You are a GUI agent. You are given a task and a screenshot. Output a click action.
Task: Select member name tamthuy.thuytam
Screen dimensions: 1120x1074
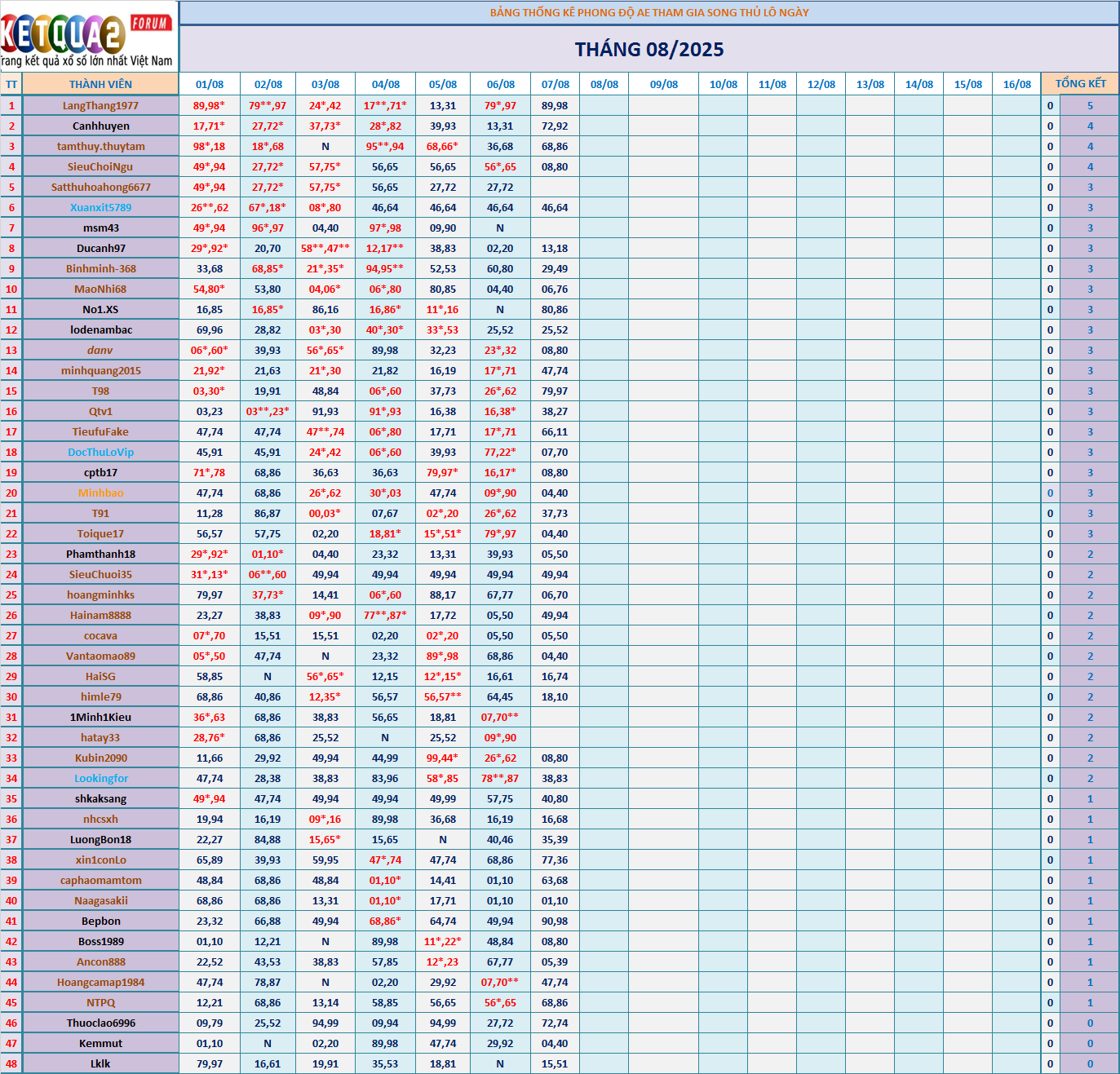(x=100, y=146)
